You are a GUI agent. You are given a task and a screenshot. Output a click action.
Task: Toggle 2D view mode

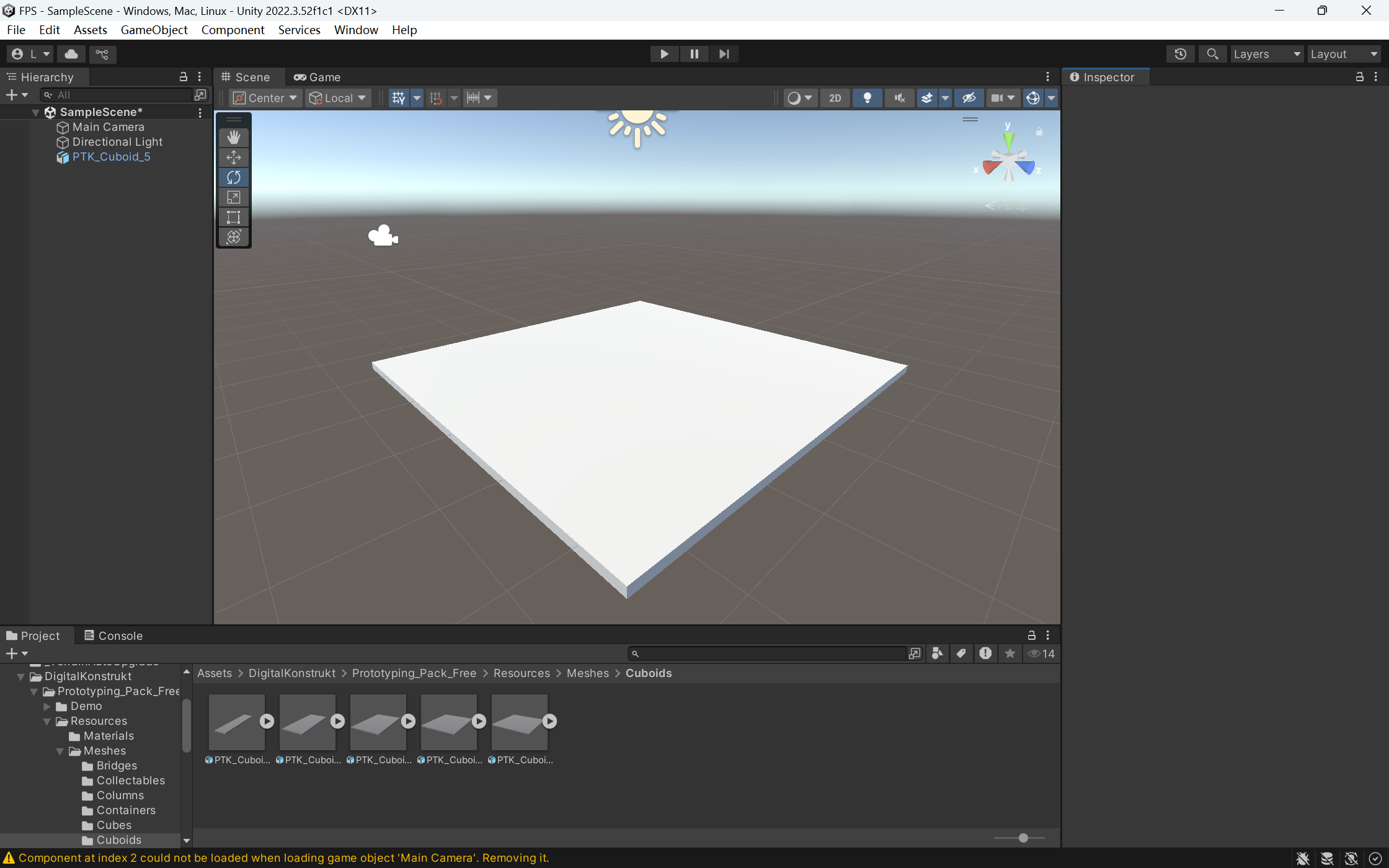point(835,98)
